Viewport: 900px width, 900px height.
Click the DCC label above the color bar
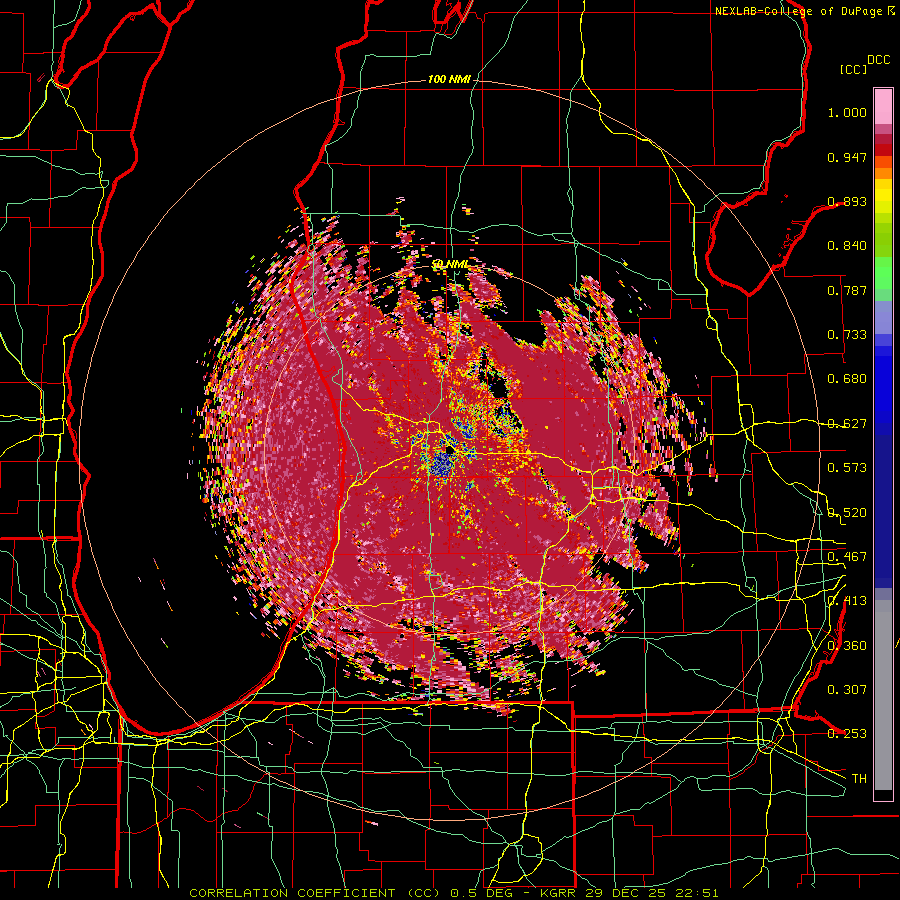pyautogui.click(x=879, y=60)
